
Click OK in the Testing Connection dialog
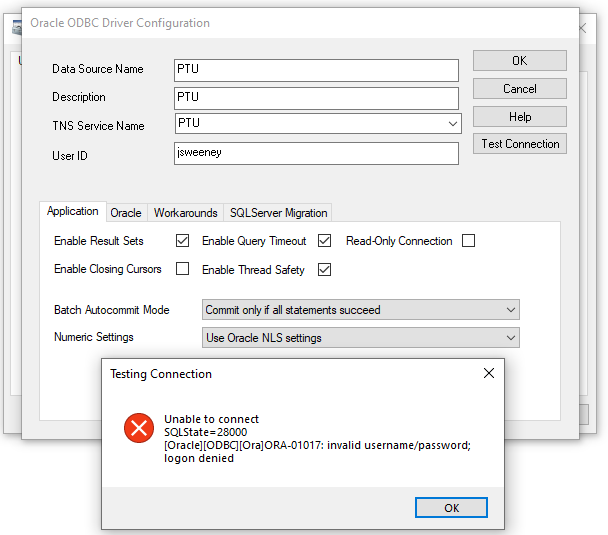(451, 508)
